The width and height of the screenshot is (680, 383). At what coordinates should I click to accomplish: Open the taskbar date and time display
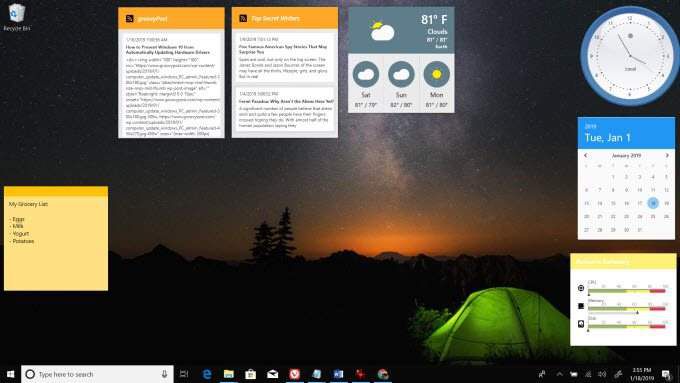click(642, 374)
